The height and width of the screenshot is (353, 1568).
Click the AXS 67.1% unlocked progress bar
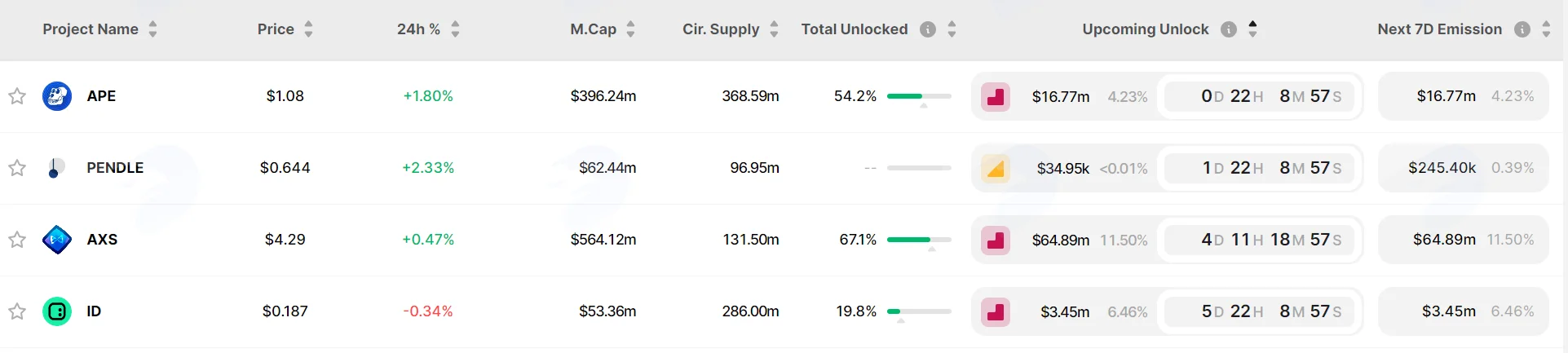(919, 240)
